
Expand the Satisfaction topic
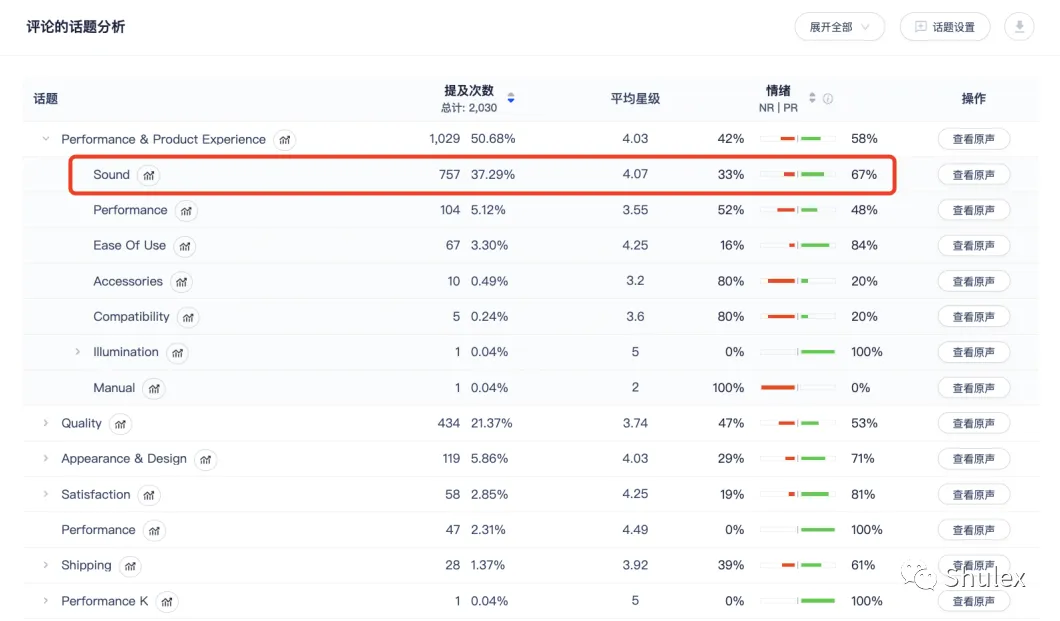coord(45,494)
